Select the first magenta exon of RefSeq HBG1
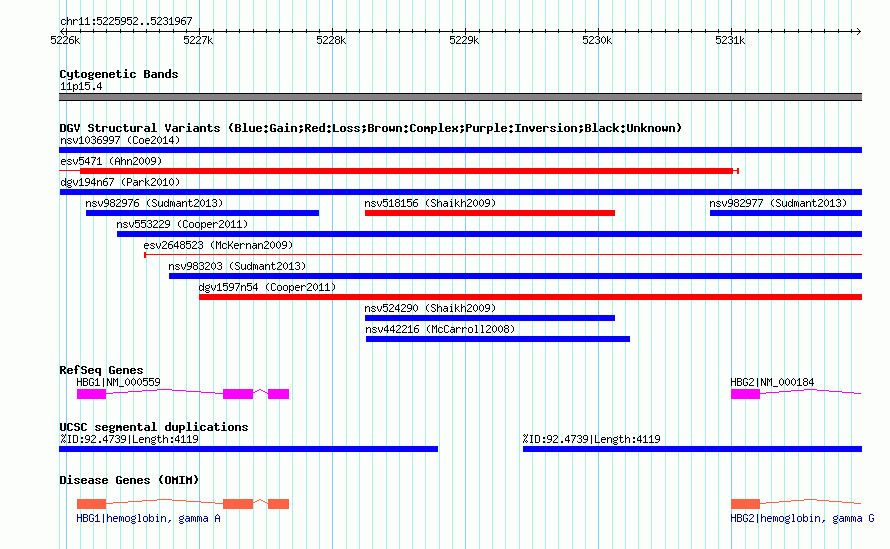 click(91, 394)
